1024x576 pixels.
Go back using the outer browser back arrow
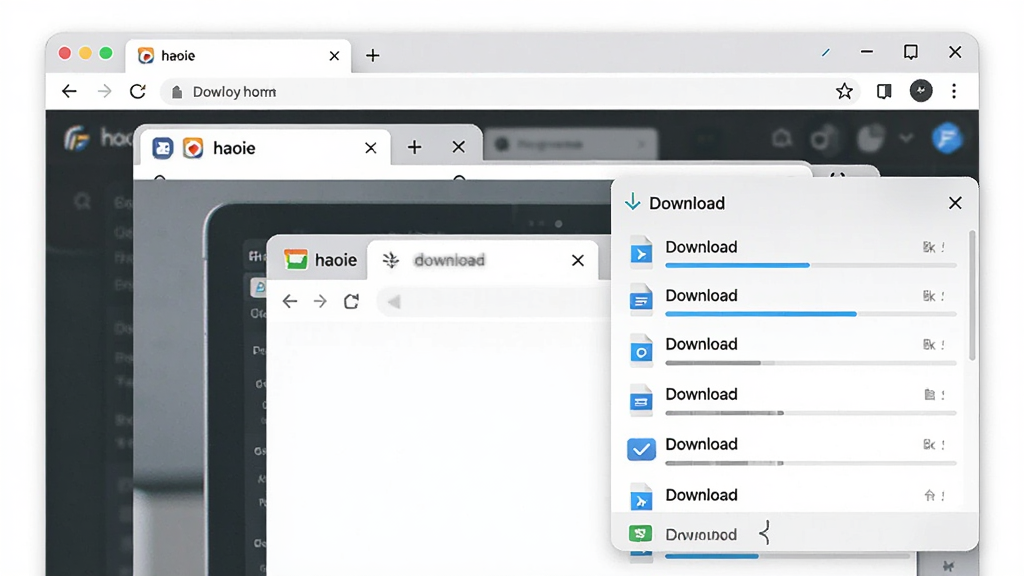69,91
